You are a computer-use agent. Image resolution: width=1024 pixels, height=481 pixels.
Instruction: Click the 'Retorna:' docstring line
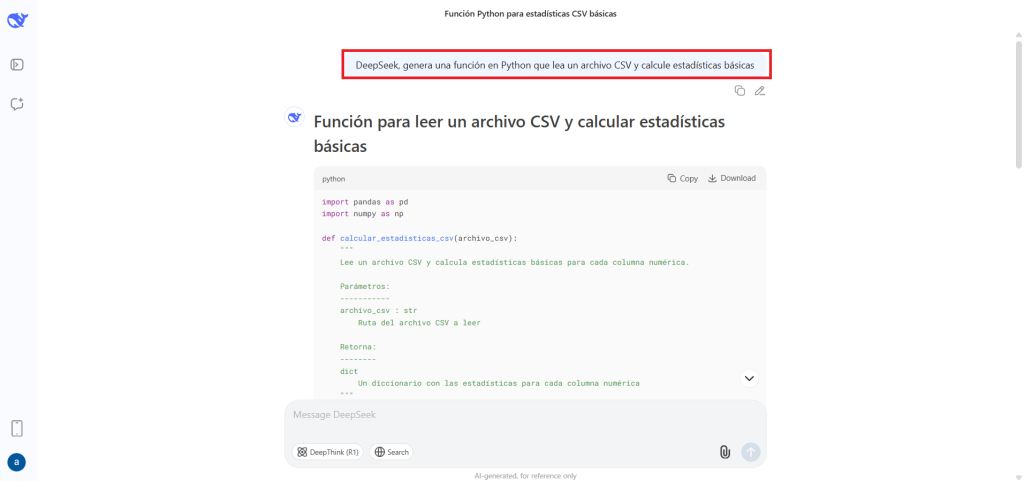coord(358,347)
